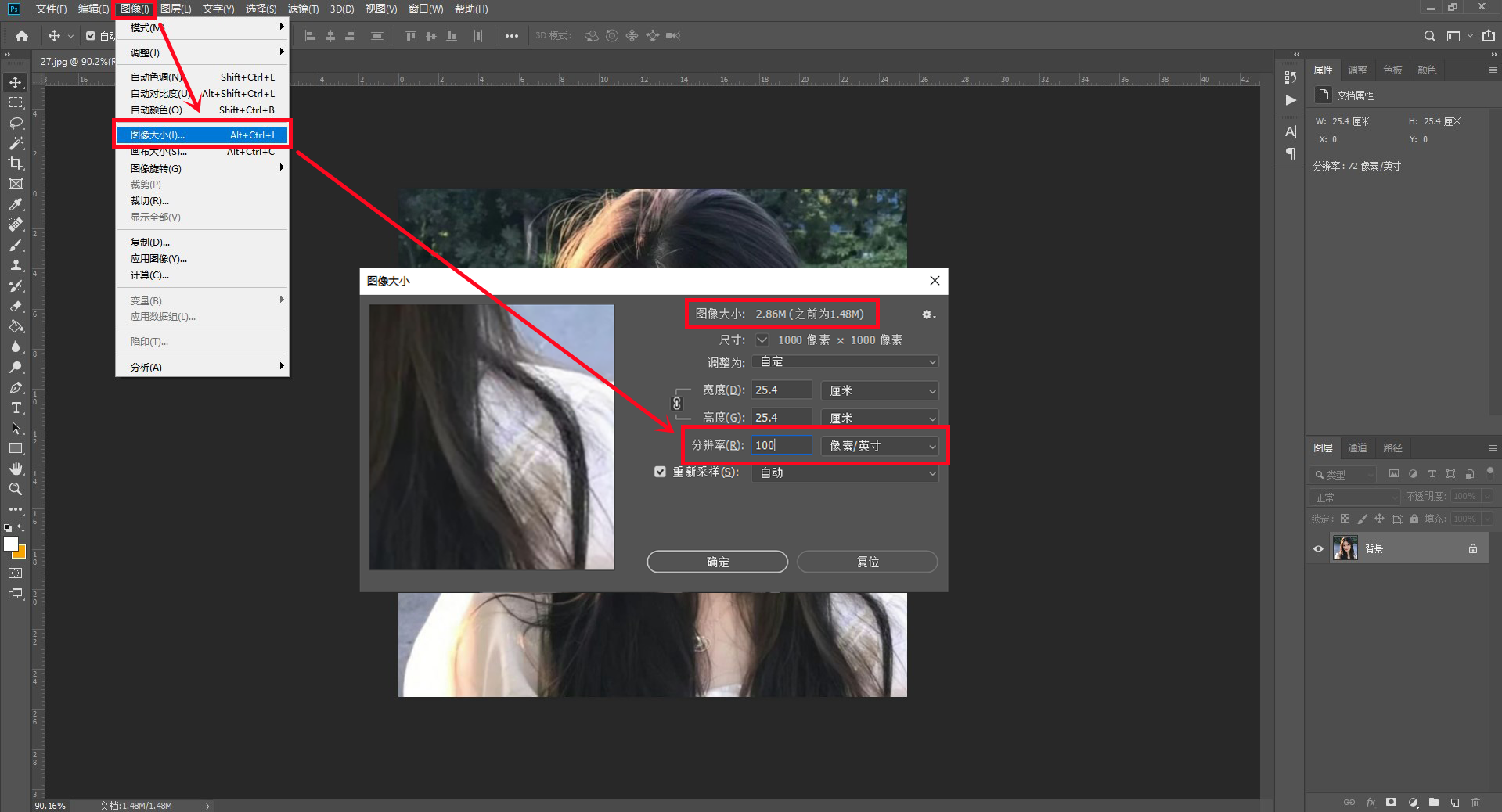
Task: Toggle the Auto-Select checkbox in options bar
Action: [91, 36]
